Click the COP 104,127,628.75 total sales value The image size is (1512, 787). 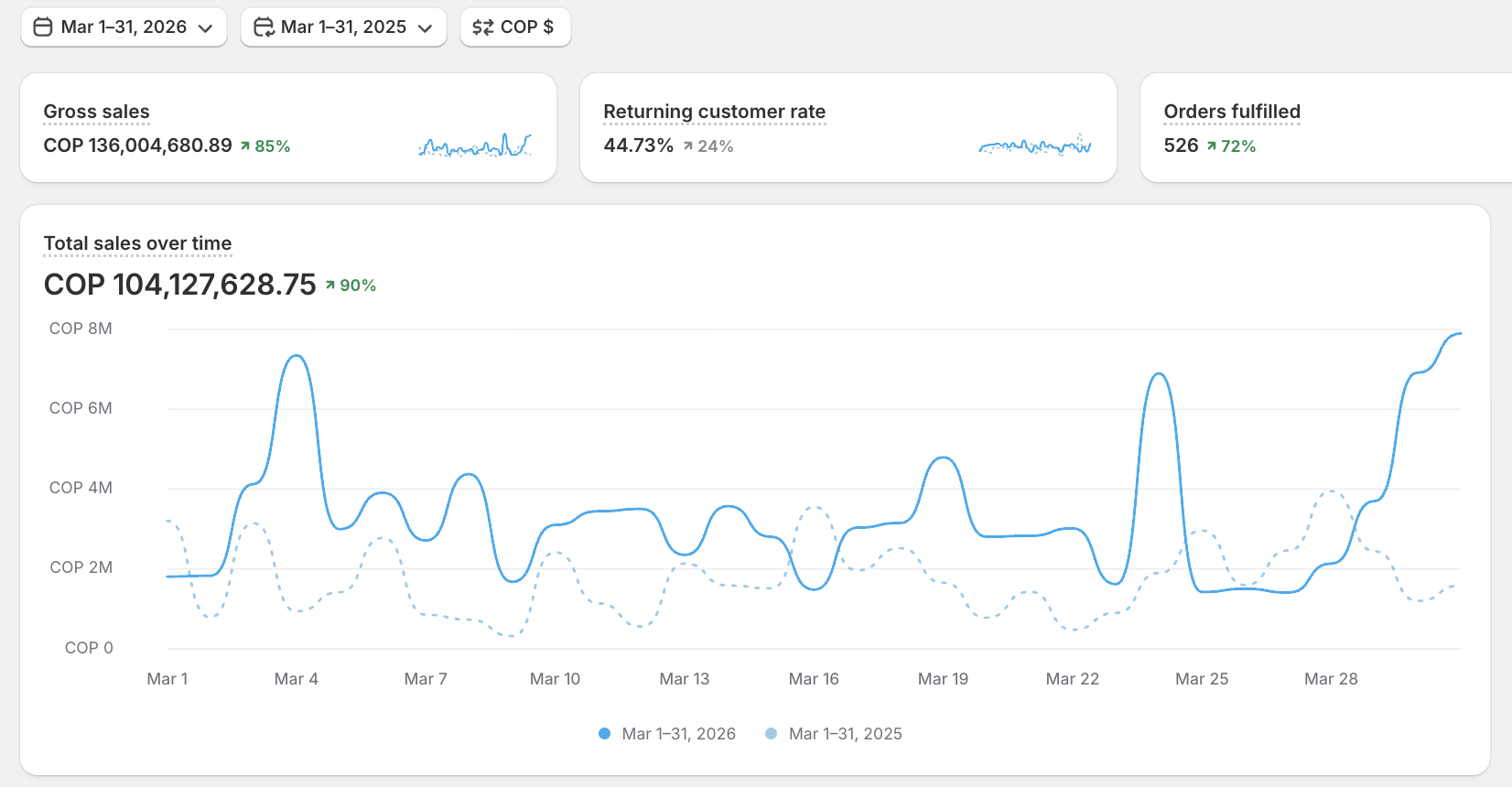point(179,285)
